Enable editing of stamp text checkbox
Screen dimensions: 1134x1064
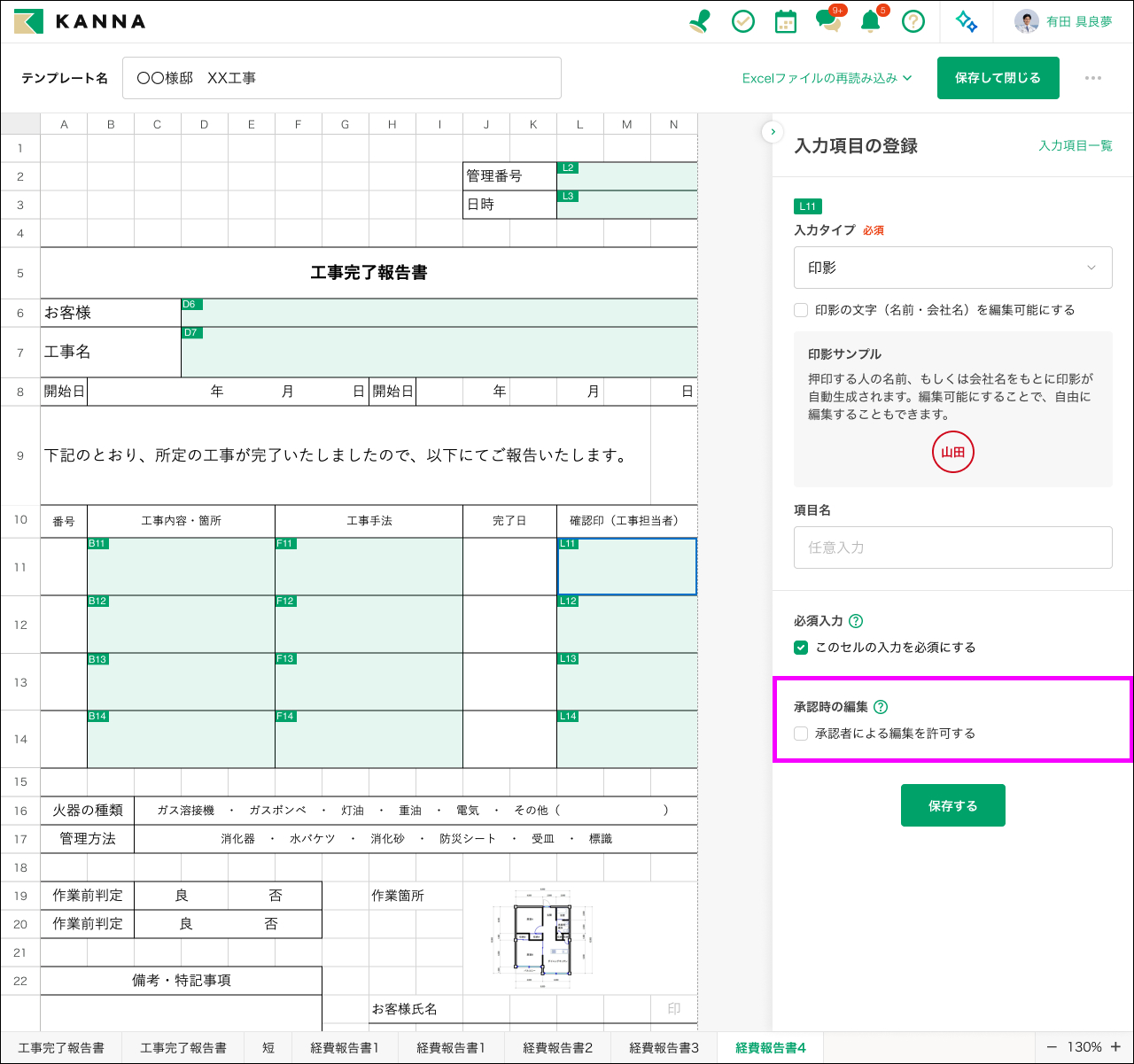801,310
